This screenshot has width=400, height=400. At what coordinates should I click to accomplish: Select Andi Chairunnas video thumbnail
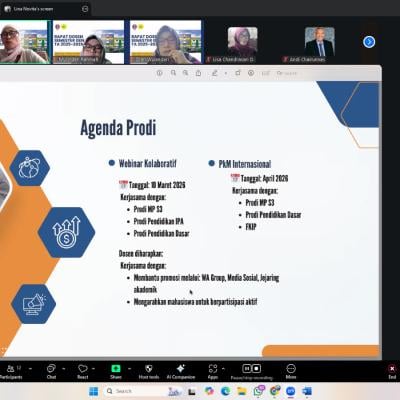(319, 42)
